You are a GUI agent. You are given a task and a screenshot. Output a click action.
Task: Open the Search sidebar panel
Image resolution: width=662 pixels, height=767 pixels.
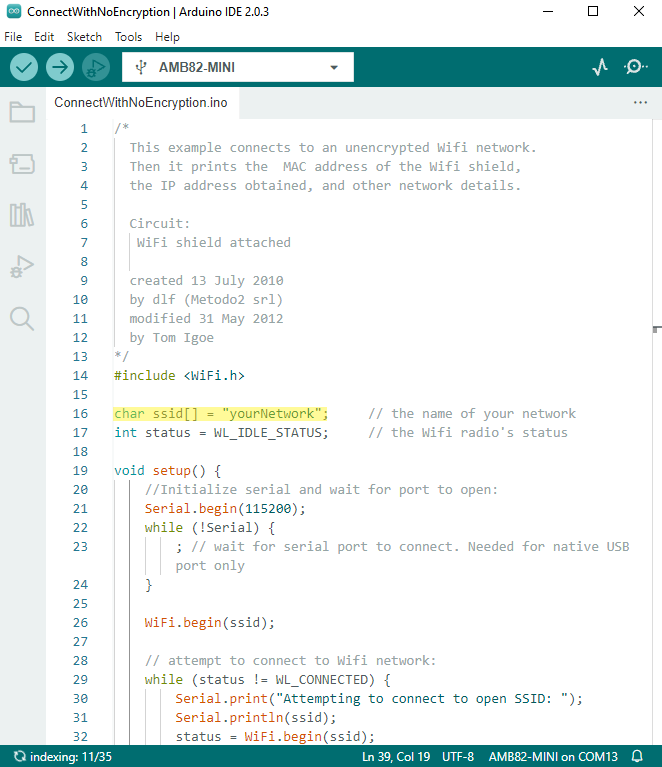coord(22,318)
